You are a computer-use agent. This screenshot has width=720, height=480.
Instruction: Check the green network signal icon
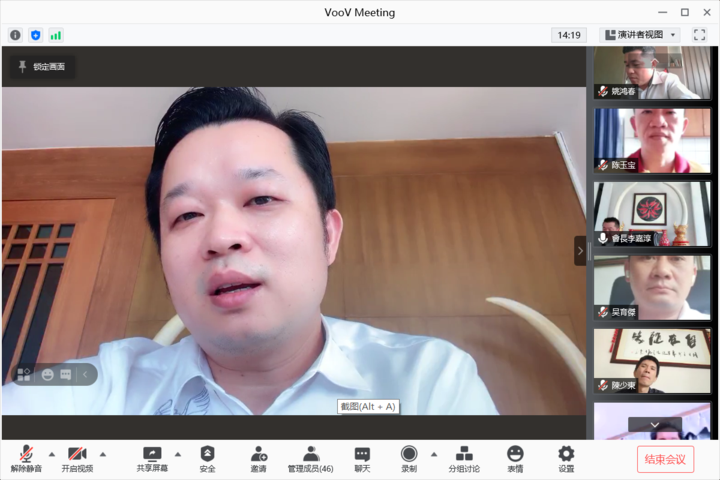click(56, 35)
